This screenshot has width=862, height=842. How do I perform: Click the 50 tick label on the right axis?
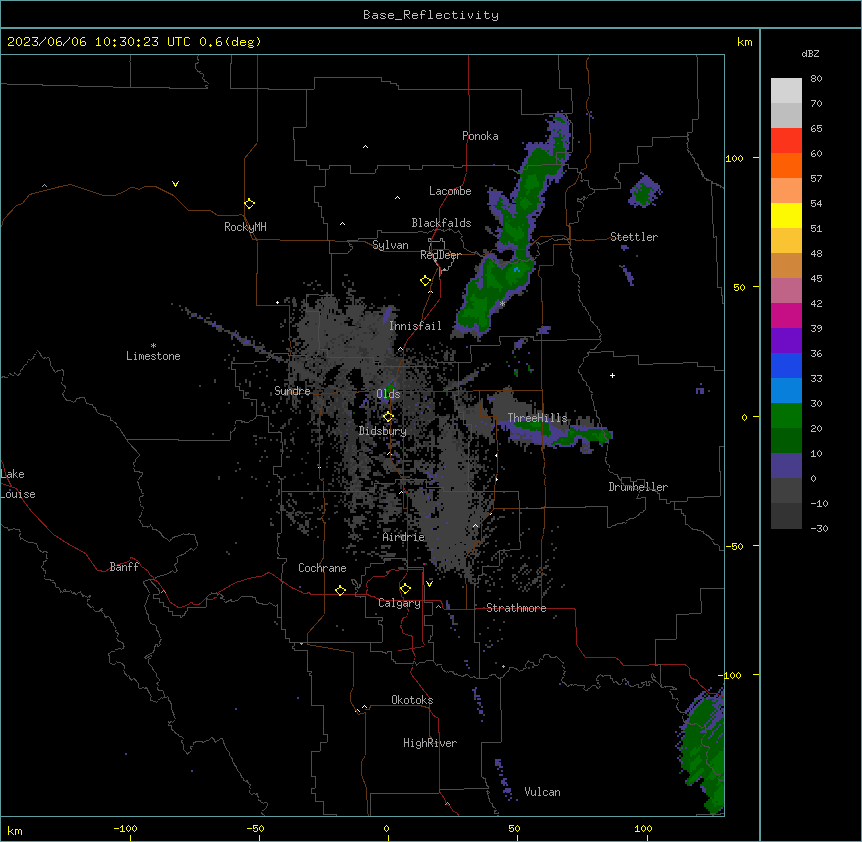(739, 287)
